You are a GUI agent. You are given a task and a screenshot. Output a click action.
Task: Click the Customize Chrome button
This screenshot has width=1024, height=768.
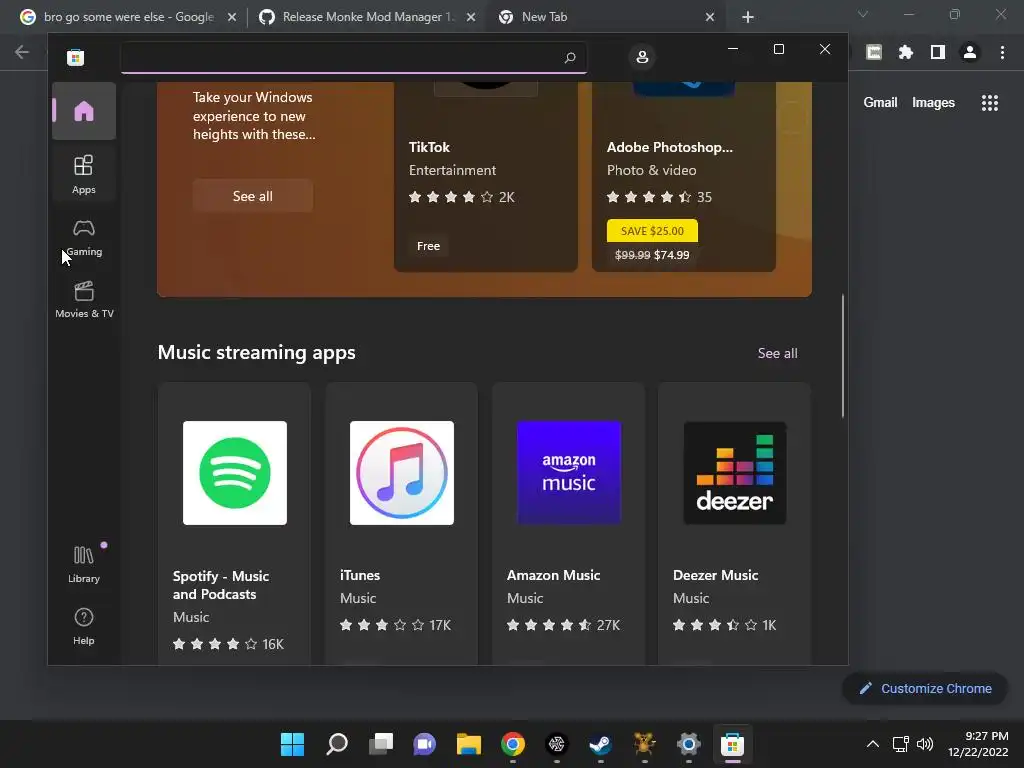[x=925, y=688]
